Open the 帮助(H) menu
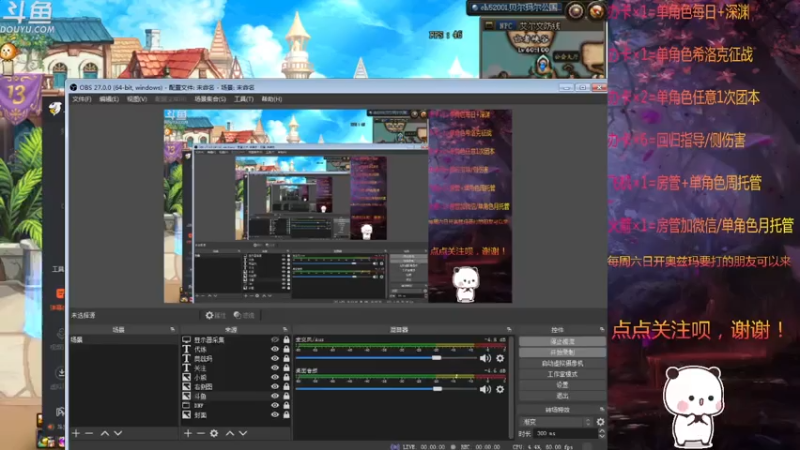The width and height of the screenshot is (800, 450). tap(272, 99)
